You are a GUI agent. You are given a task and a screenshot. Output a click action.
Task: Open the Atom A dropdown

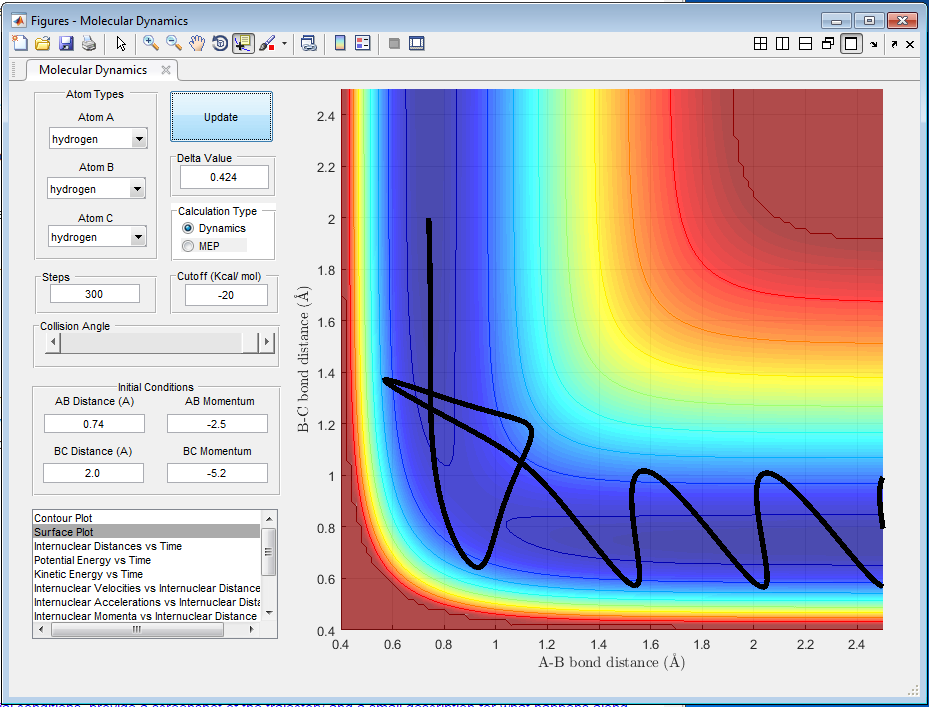coord(139,140)
